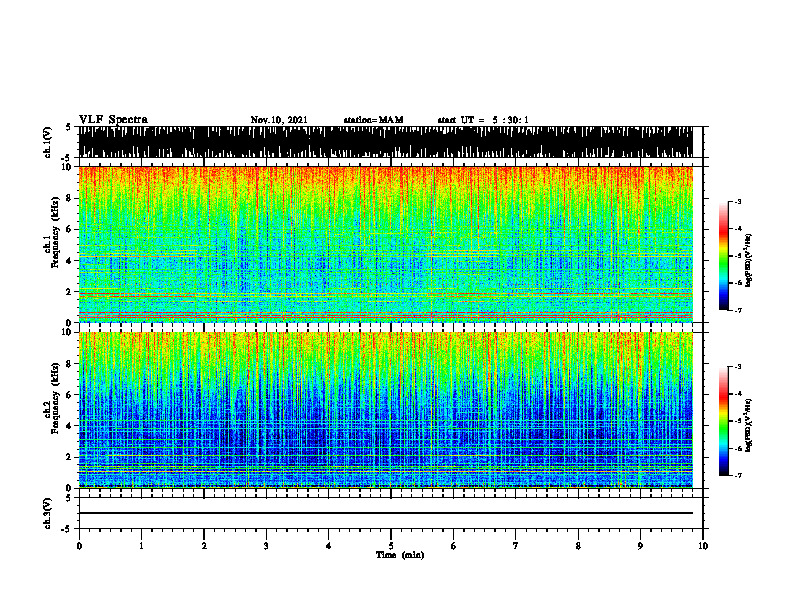
Task: Click the "start UT = 5:30:1" header text
Action: pyautogui.click(x=483, y=120)
